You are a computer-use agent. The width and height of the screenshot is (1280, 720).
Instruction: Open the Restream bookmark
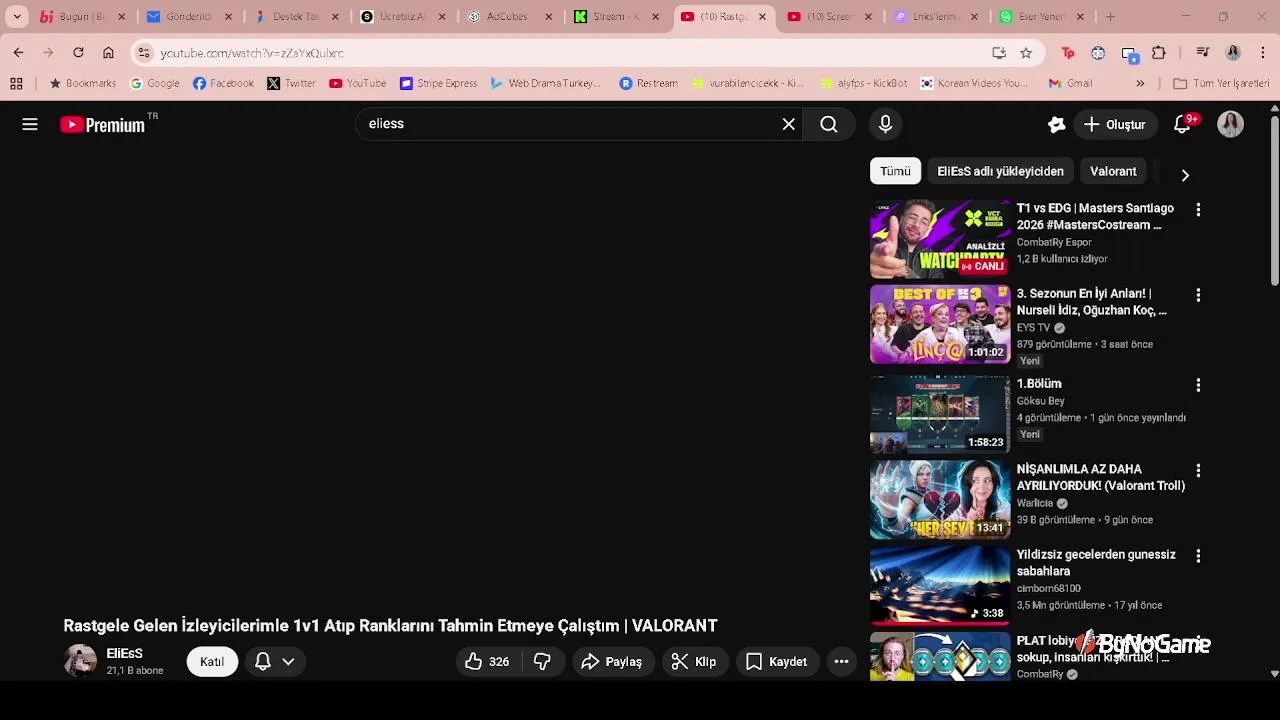click(x=648, y=83)
